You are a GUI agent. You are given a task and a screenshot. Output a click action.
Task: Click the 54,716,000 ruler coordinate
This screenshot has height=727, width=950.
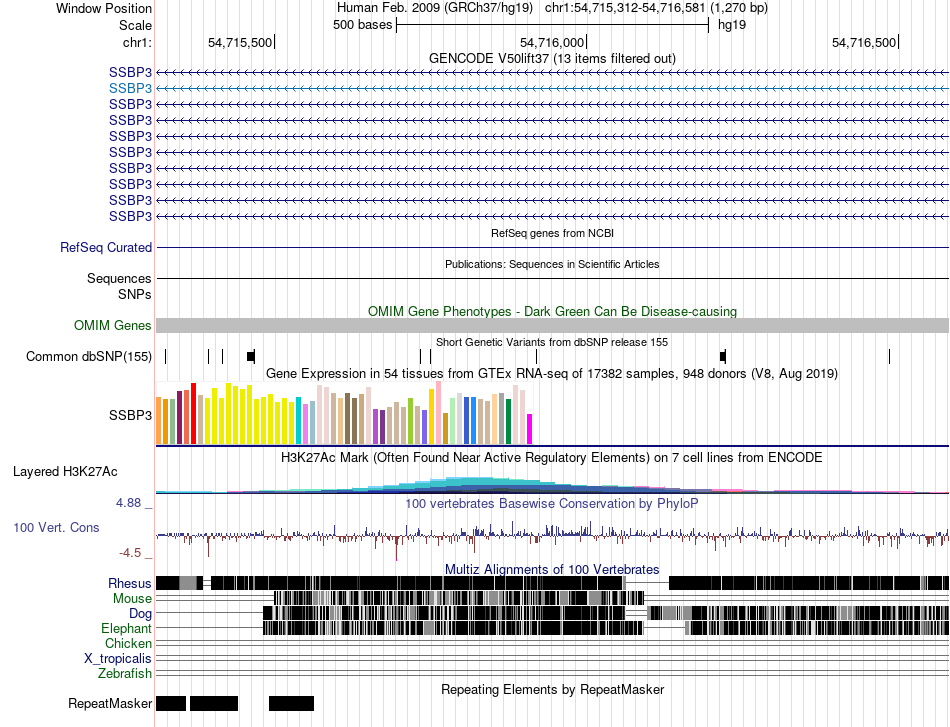(552, 42)
